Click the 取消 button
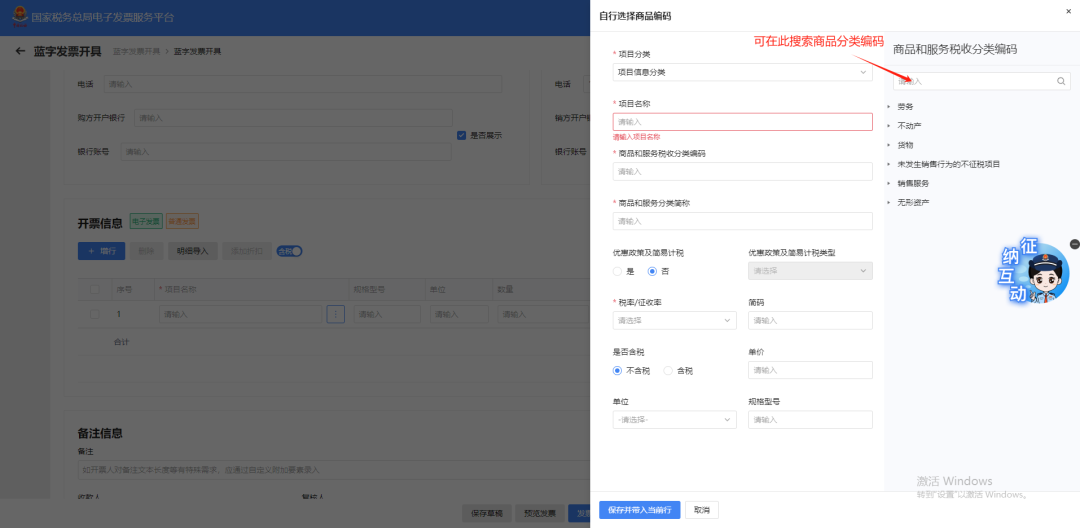 (x=702, y=510)
